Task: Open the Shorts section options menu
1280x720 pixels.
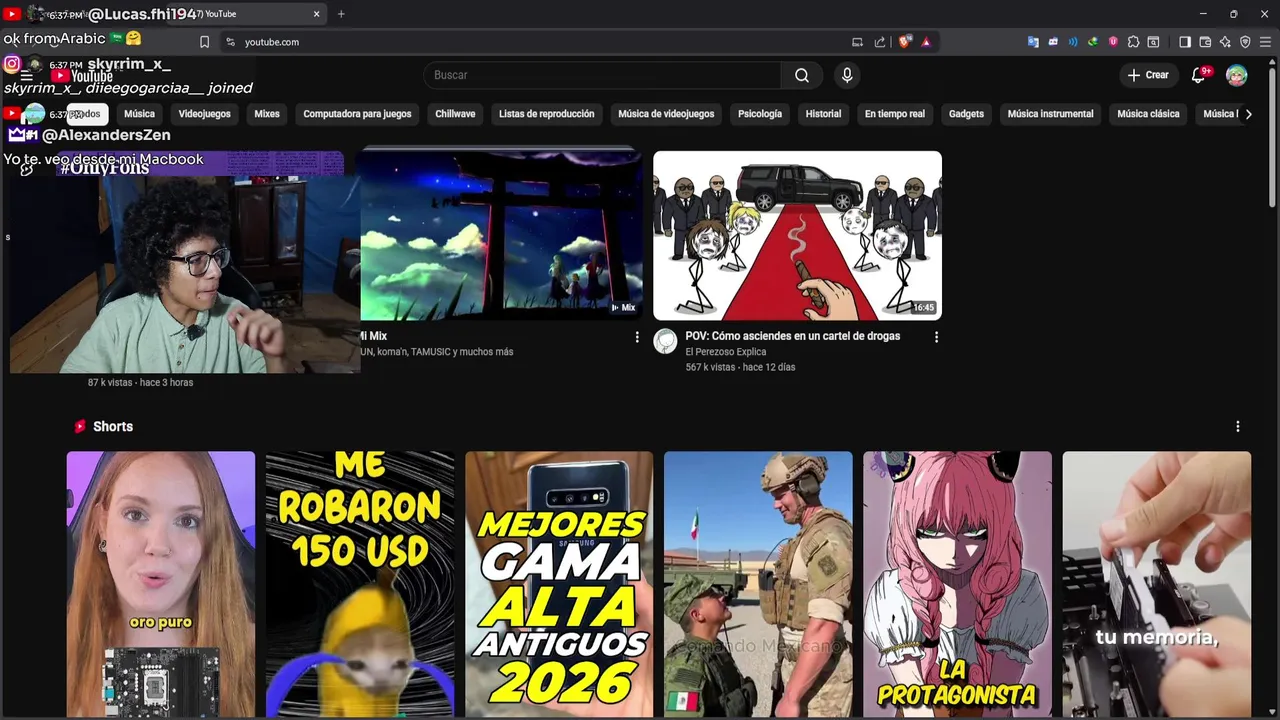Action: pyautogui.click(x=1237, y=426)
